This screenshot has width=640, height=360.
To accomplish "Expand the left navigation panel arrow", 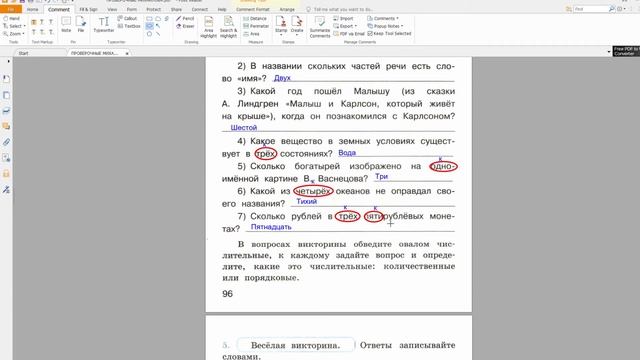I will pos(8,61).
